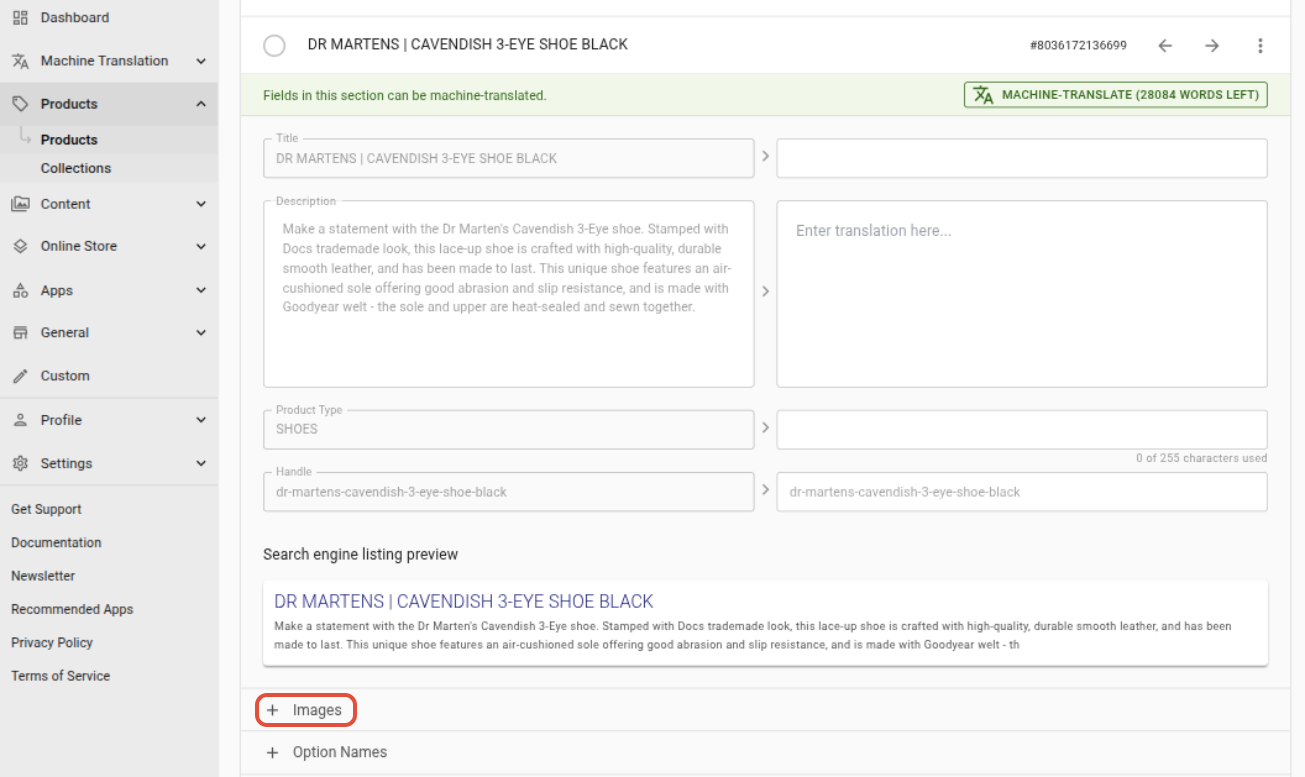Expand the Apps menu chevron
The height and width of the screenshot is (777, 1305).
pyautogui.click(x=201, y=291)
